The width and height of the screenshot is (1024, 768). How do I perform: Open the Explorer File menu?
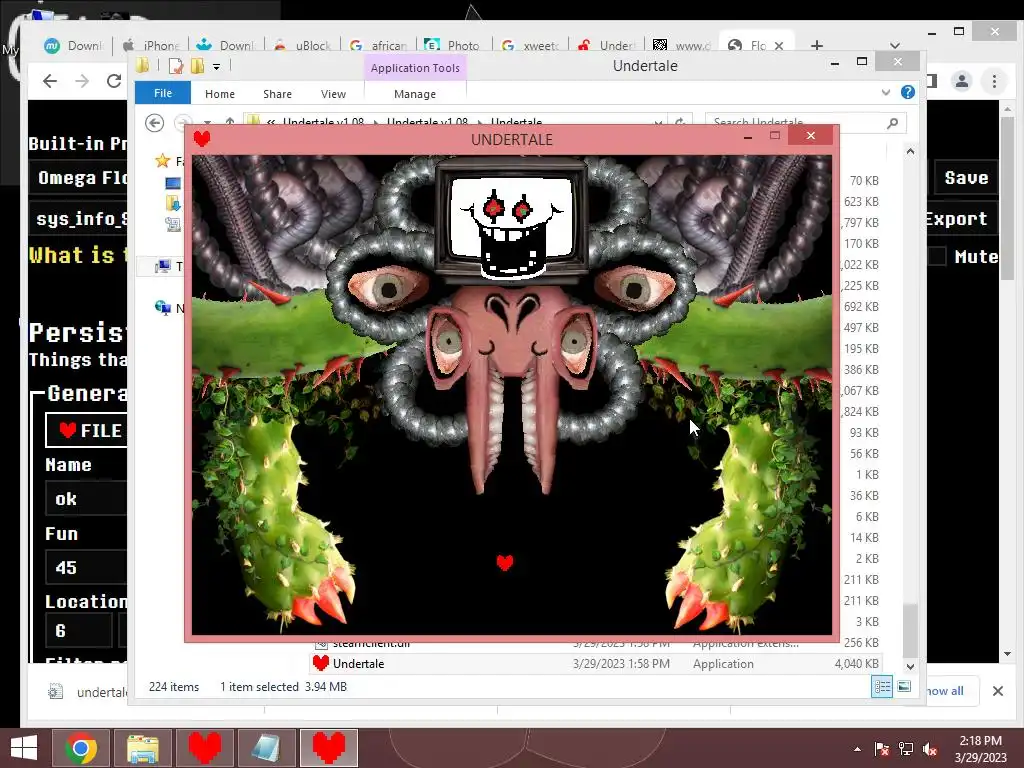tap(163, 93)
